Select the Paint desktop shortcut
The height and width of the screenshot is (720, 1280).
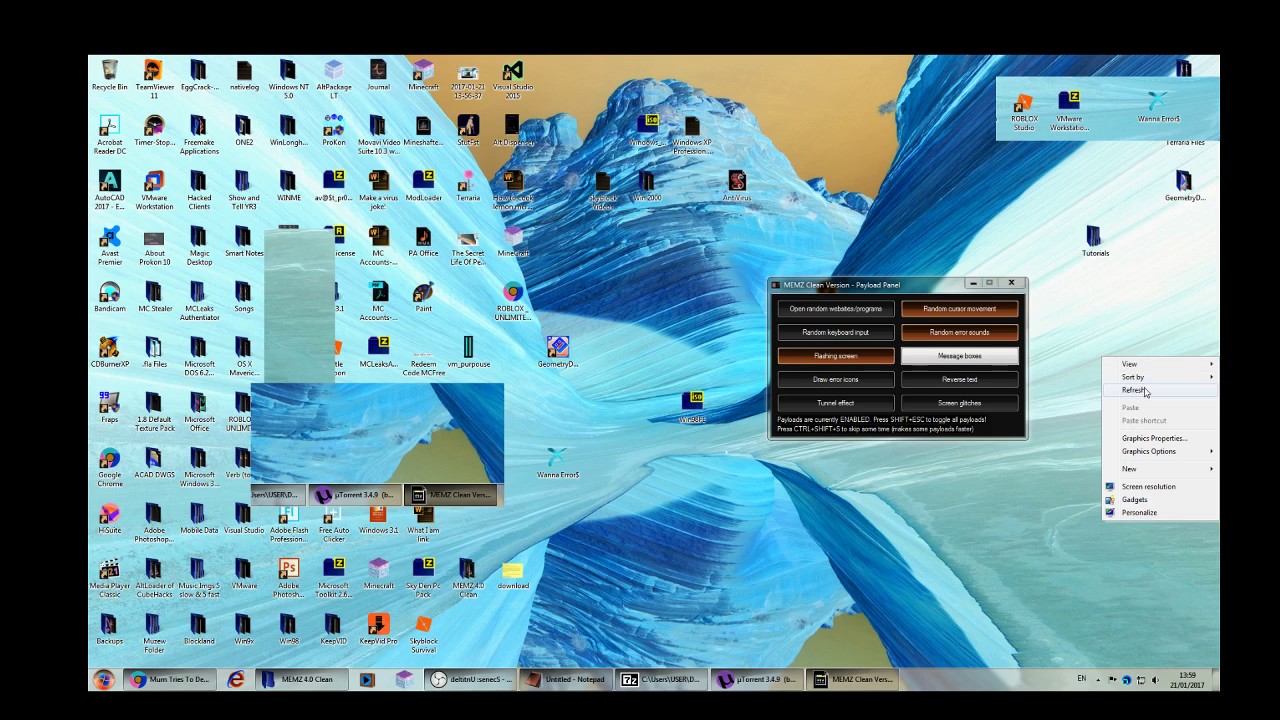pyautogui.click(x=423, y=297)
